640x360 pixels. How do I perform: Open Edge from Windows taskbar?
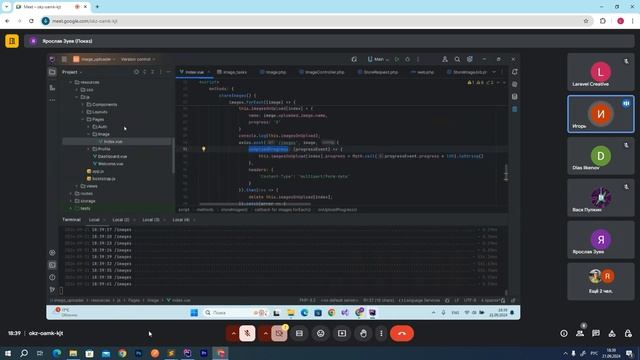pos(57,353)
